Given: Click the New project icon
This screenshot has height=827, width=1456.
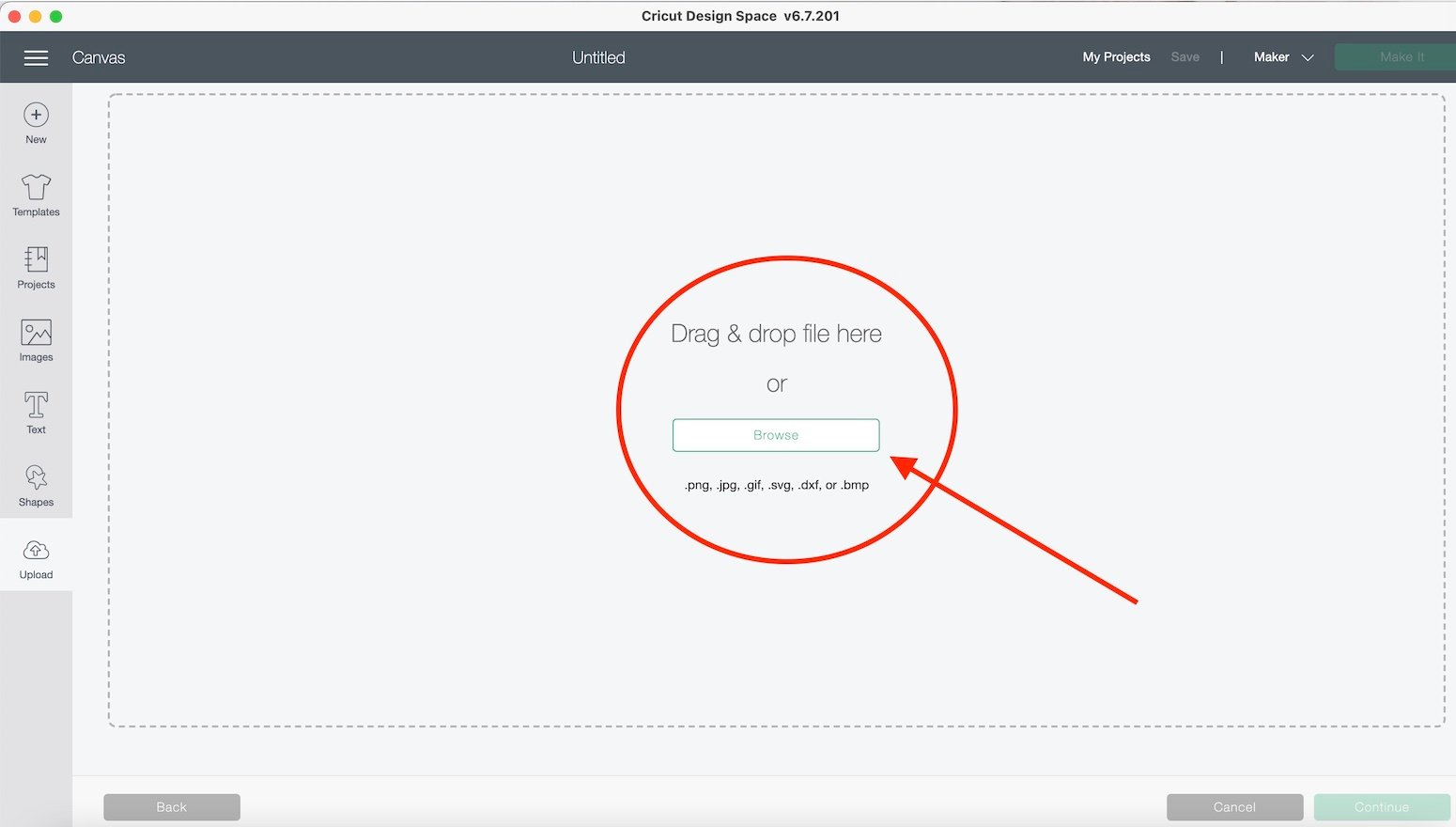Looking at the screenshot, I should point(36,115).
